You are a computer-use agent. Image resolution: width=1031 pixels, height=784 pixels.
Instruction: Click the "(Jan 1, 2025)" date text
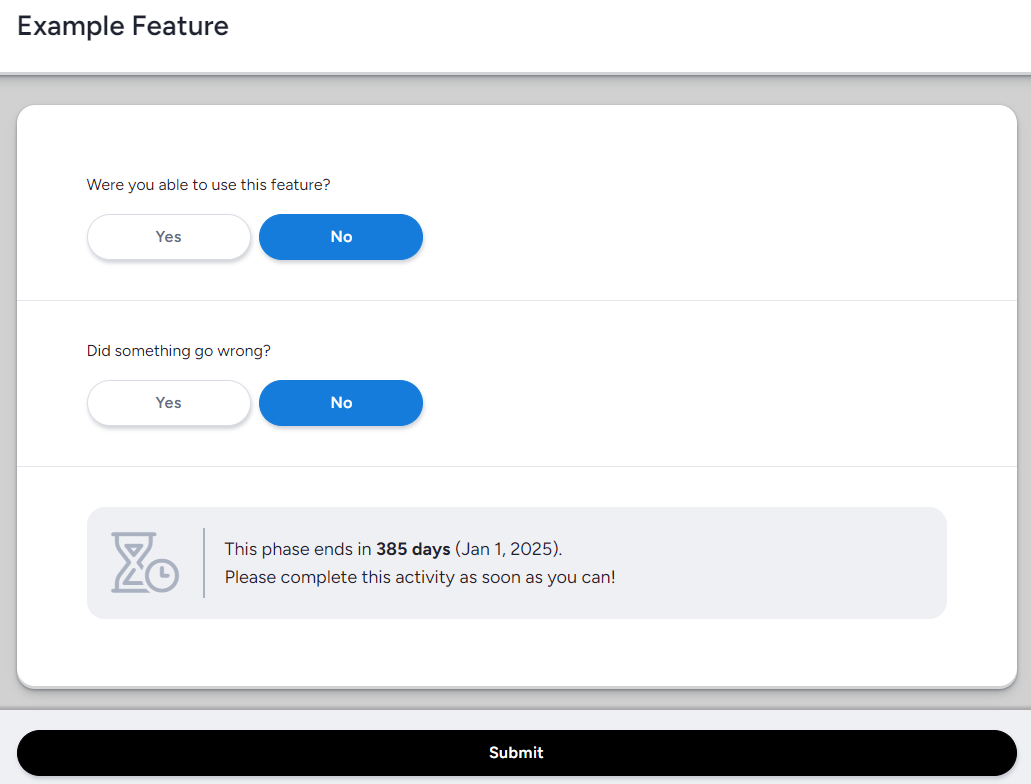[508, 549]
